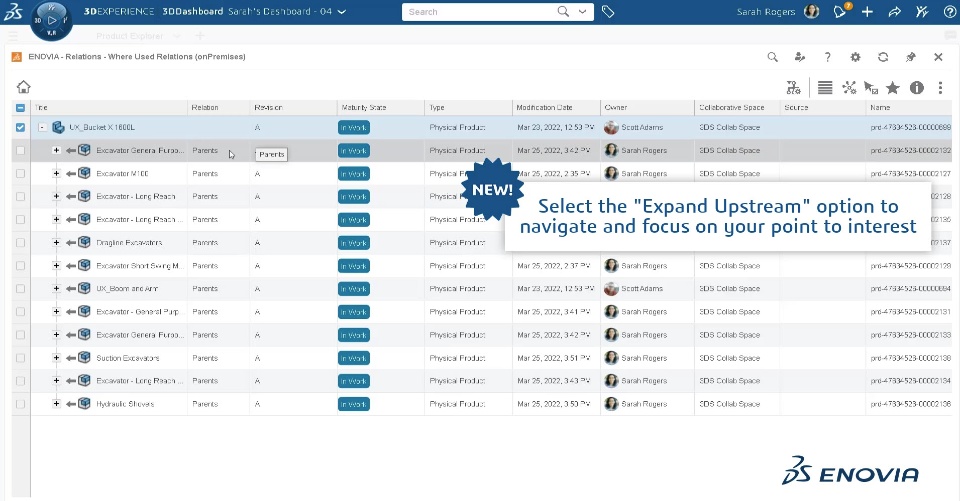Click the plus add icon in top bar
This screenshot has height=501, width=960.
(867, 12)
